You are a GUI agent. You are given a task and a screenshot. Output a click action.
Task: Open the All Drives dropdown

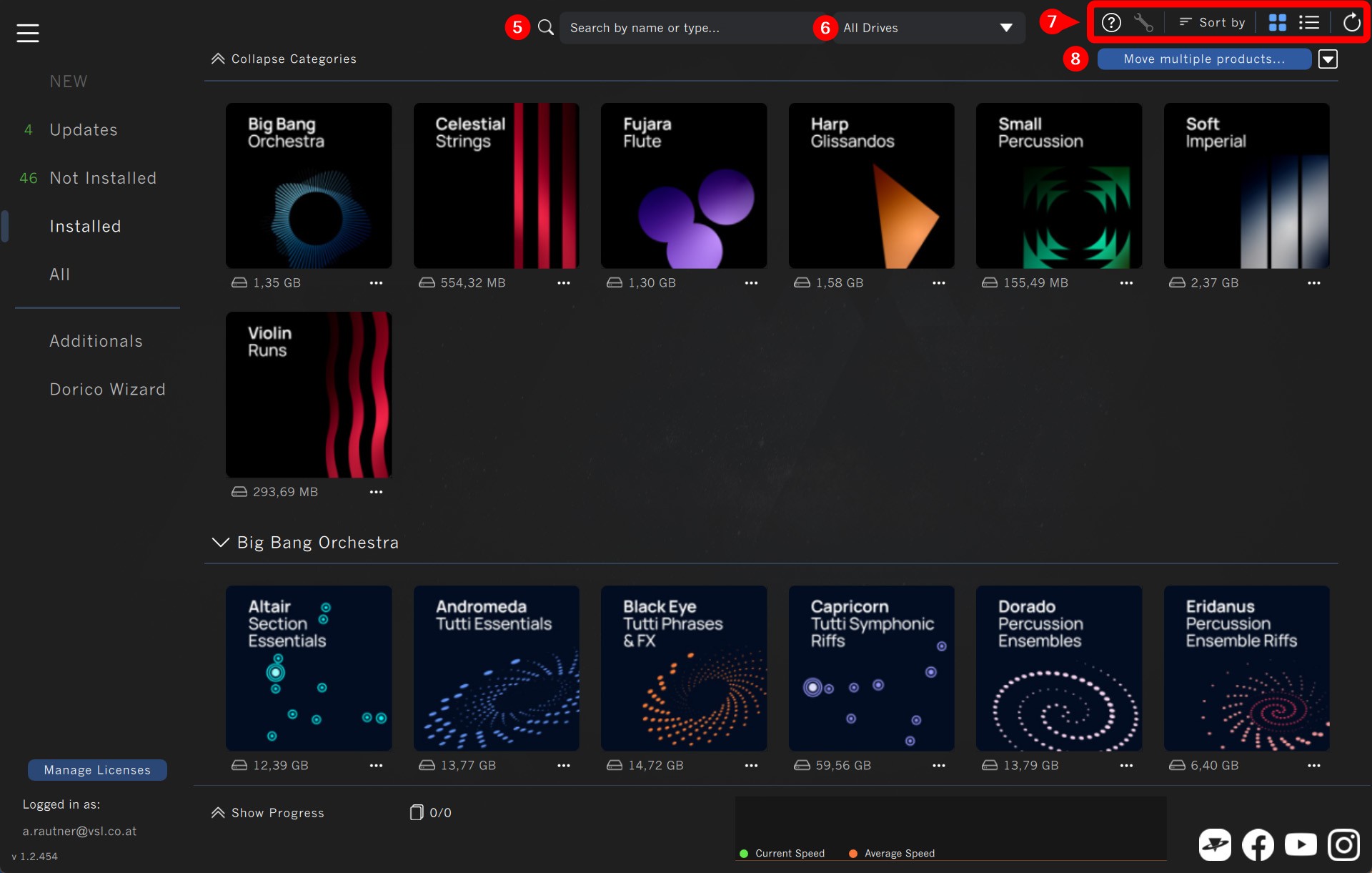pos(928,28)
